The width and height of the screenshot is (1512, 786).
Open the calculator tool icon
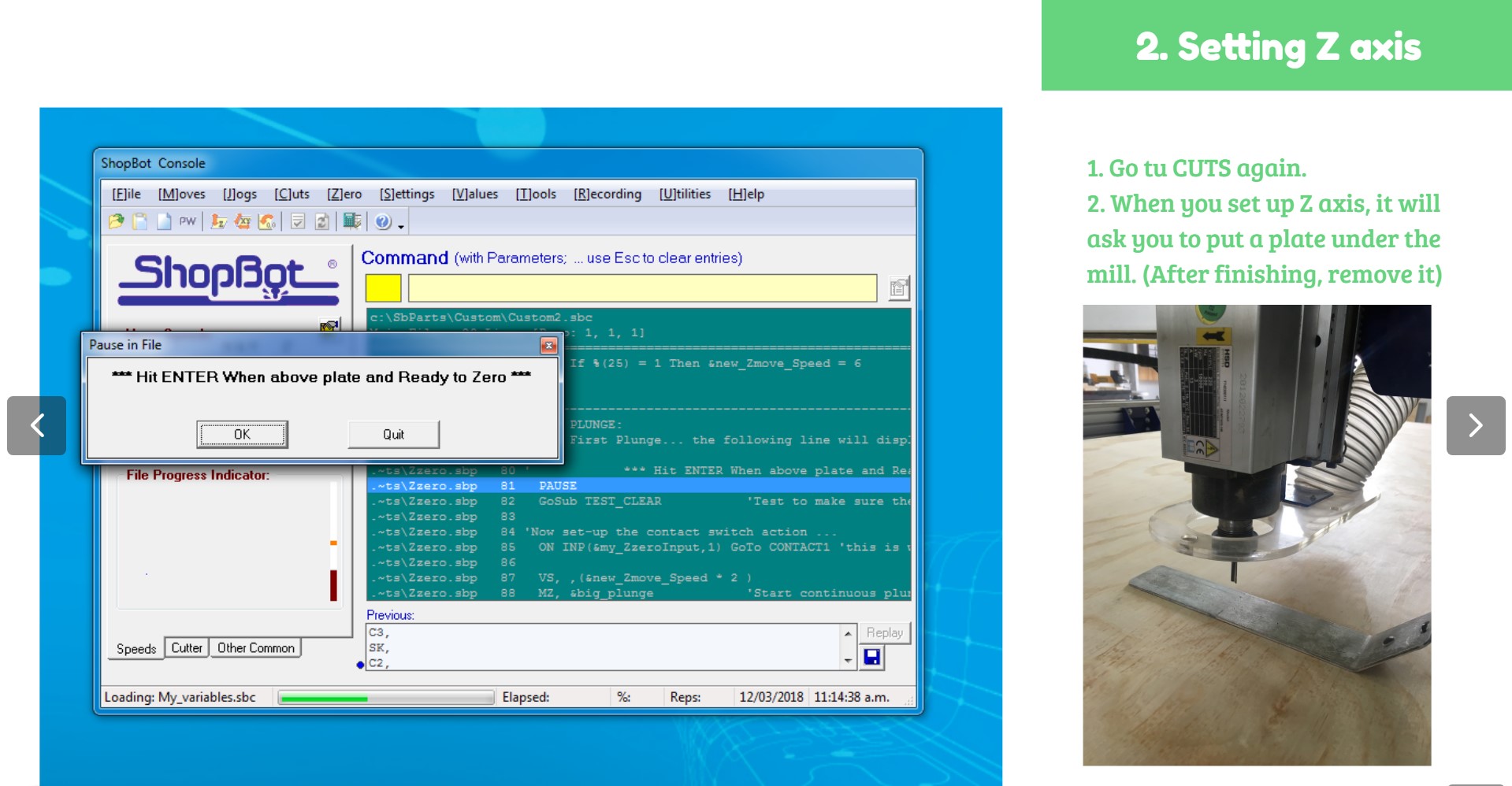coord(352,222)
